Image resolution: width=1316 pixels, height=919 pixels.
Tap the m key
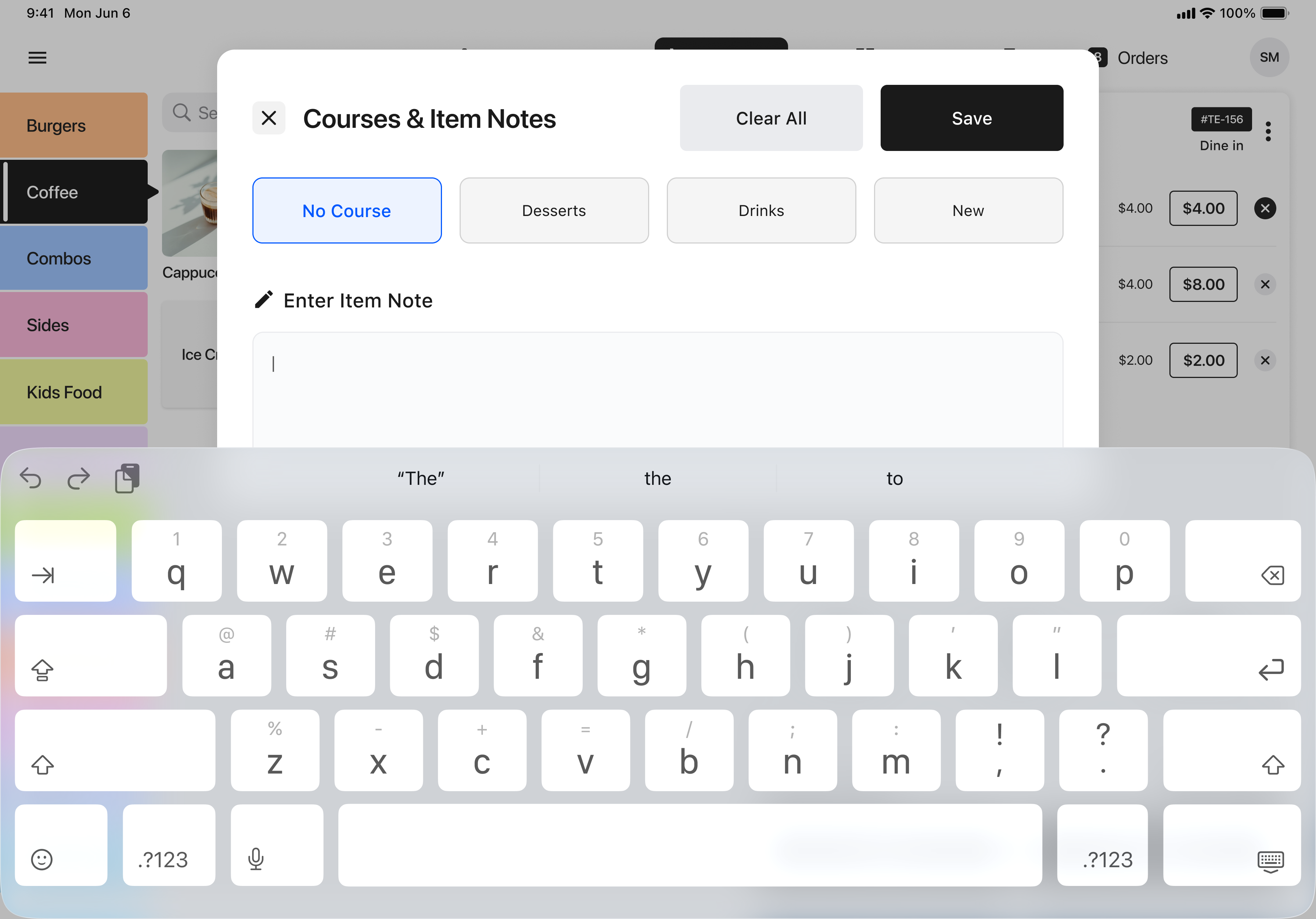point(896,750)
